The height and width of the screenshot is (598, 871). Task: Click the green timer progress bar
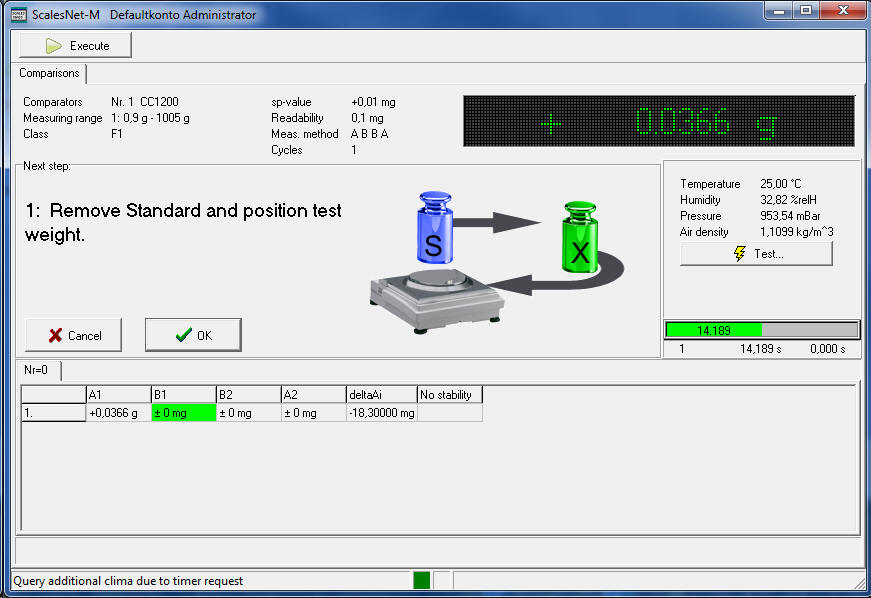click(x=714, y=330)
